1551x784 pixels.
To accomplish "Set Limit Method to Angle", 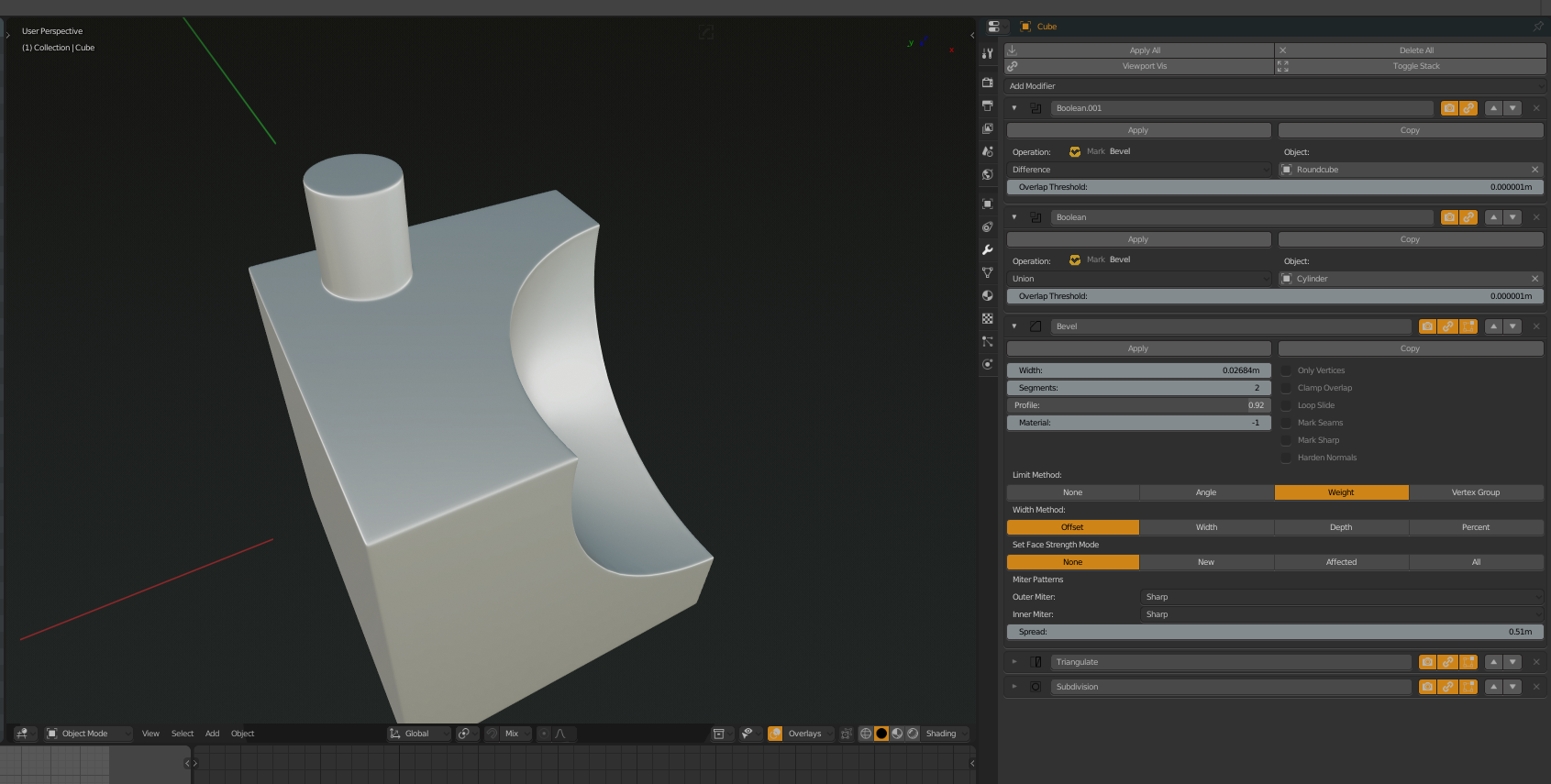I will click(x=1206, y=492).
